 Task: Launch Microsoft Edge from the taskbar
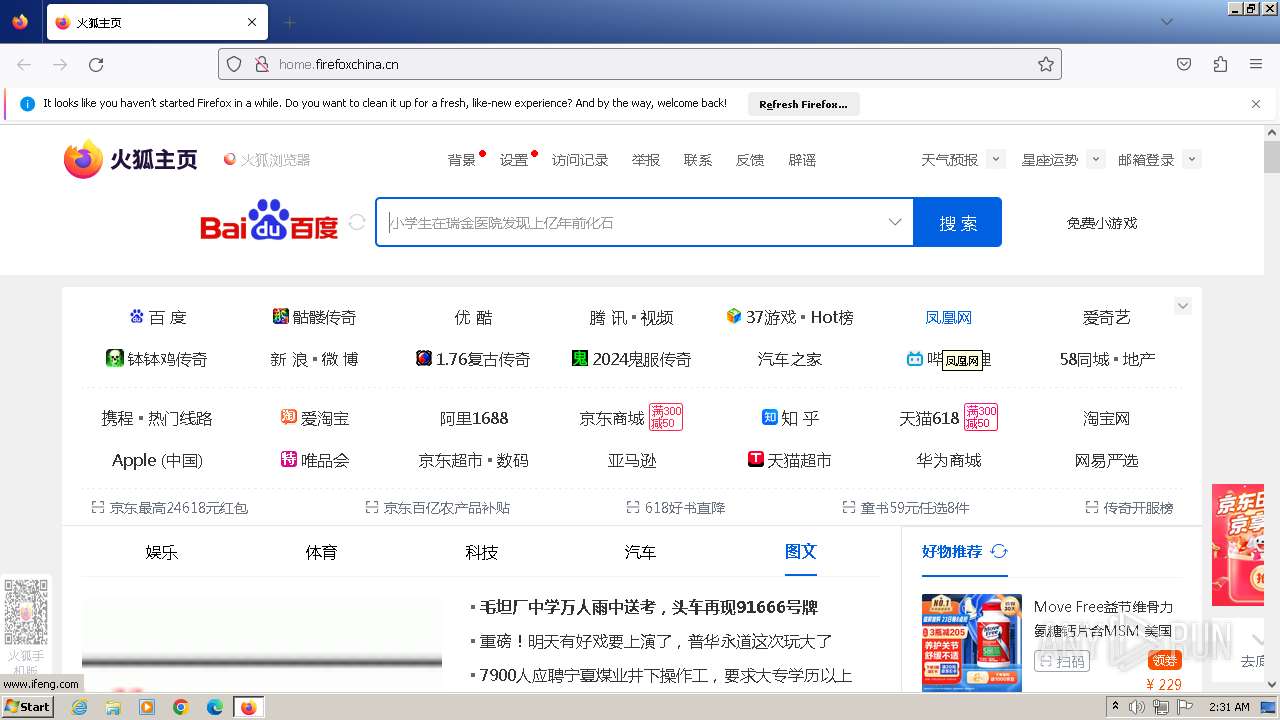click(x=215, y=707)
